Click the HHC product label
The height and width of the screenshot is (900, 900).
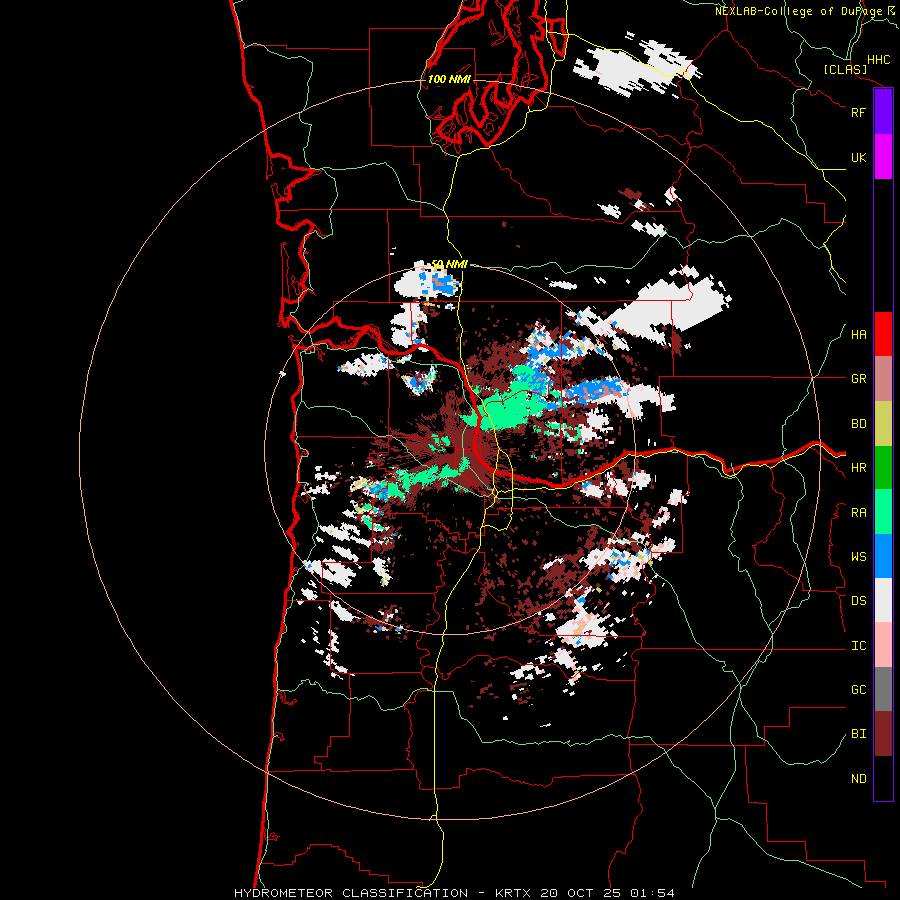tap(878, 60)
